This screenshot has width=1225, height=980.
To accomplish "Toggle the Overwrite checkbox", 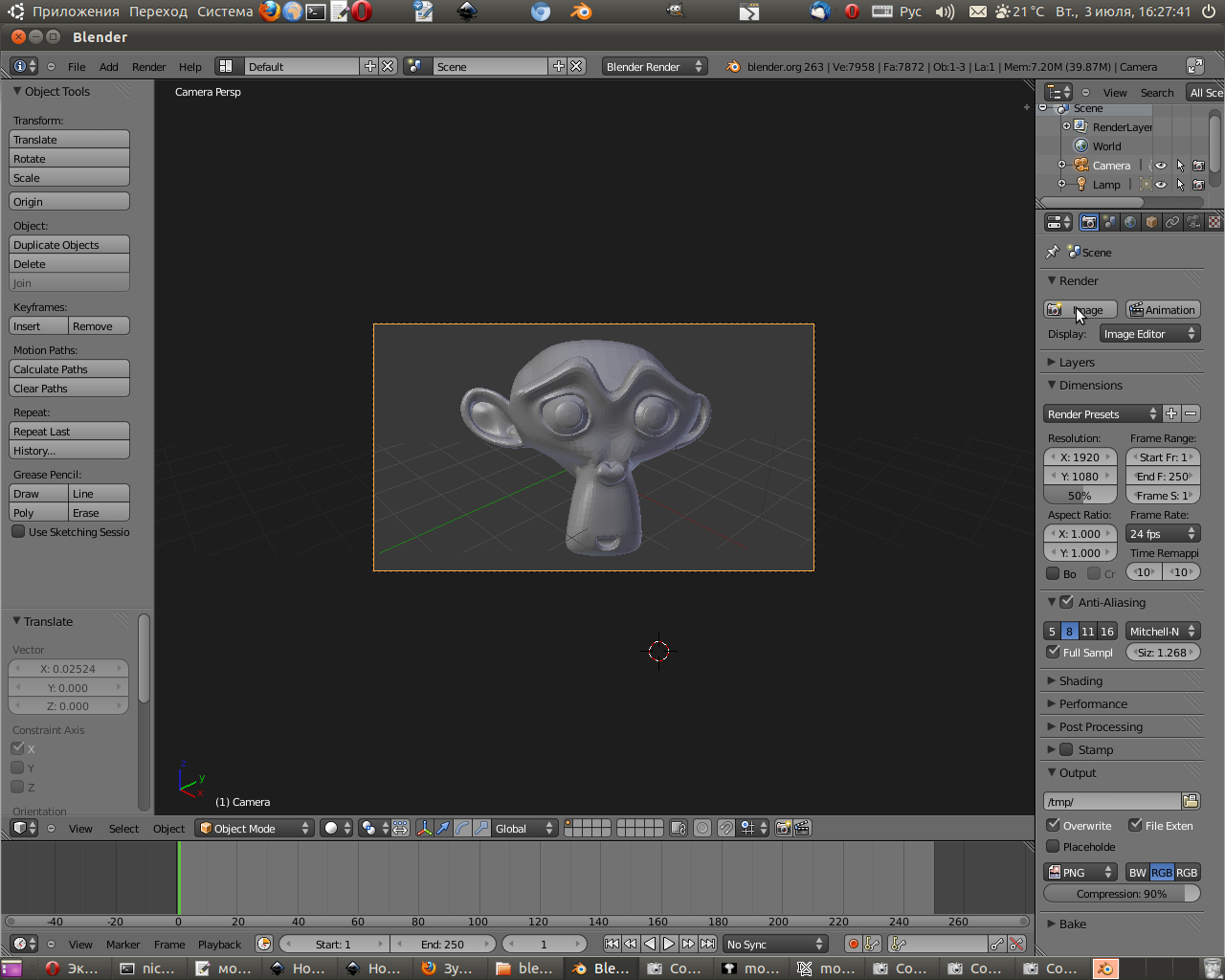I will pyautogui.click(x=1053, y=825).
